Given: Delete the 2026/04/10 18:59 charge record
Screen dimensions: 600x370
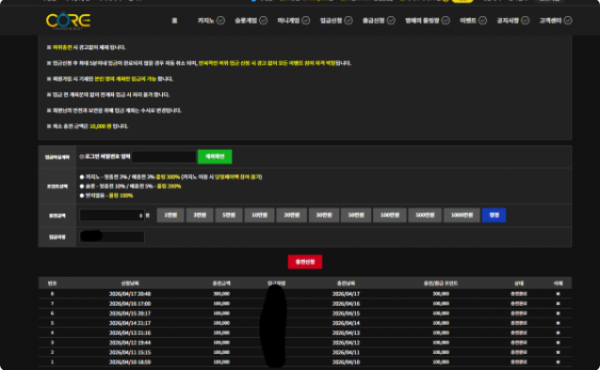Looking at the screenshot, I should pos(558,362).
